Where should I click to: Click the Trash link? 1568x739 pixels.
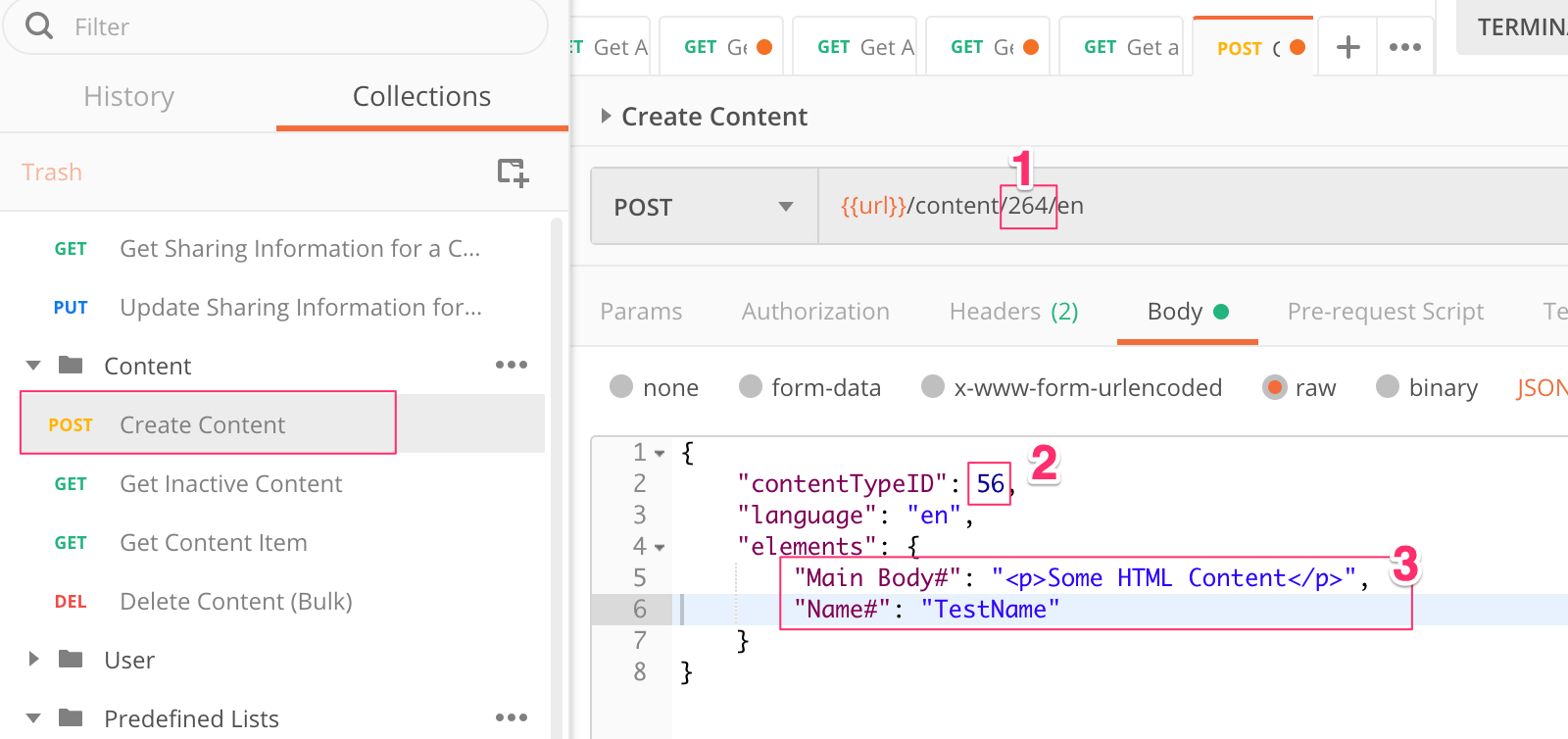[x=52, y=172]
